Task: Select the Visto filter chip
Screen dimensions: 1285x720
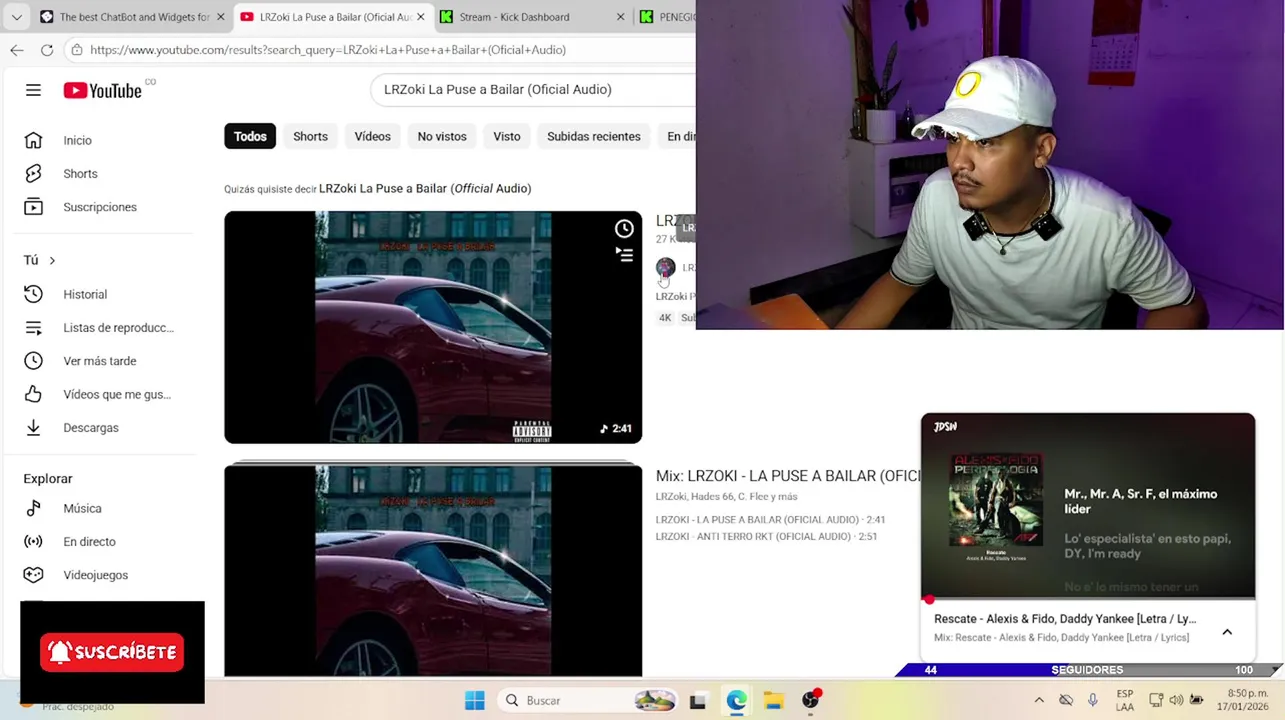Action: point(507,136)
